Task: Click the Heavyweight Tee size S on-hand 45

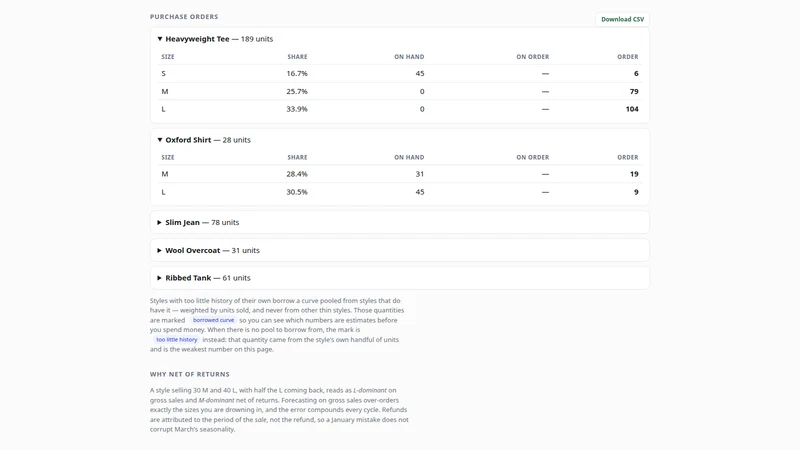Action: click(419, 73)
